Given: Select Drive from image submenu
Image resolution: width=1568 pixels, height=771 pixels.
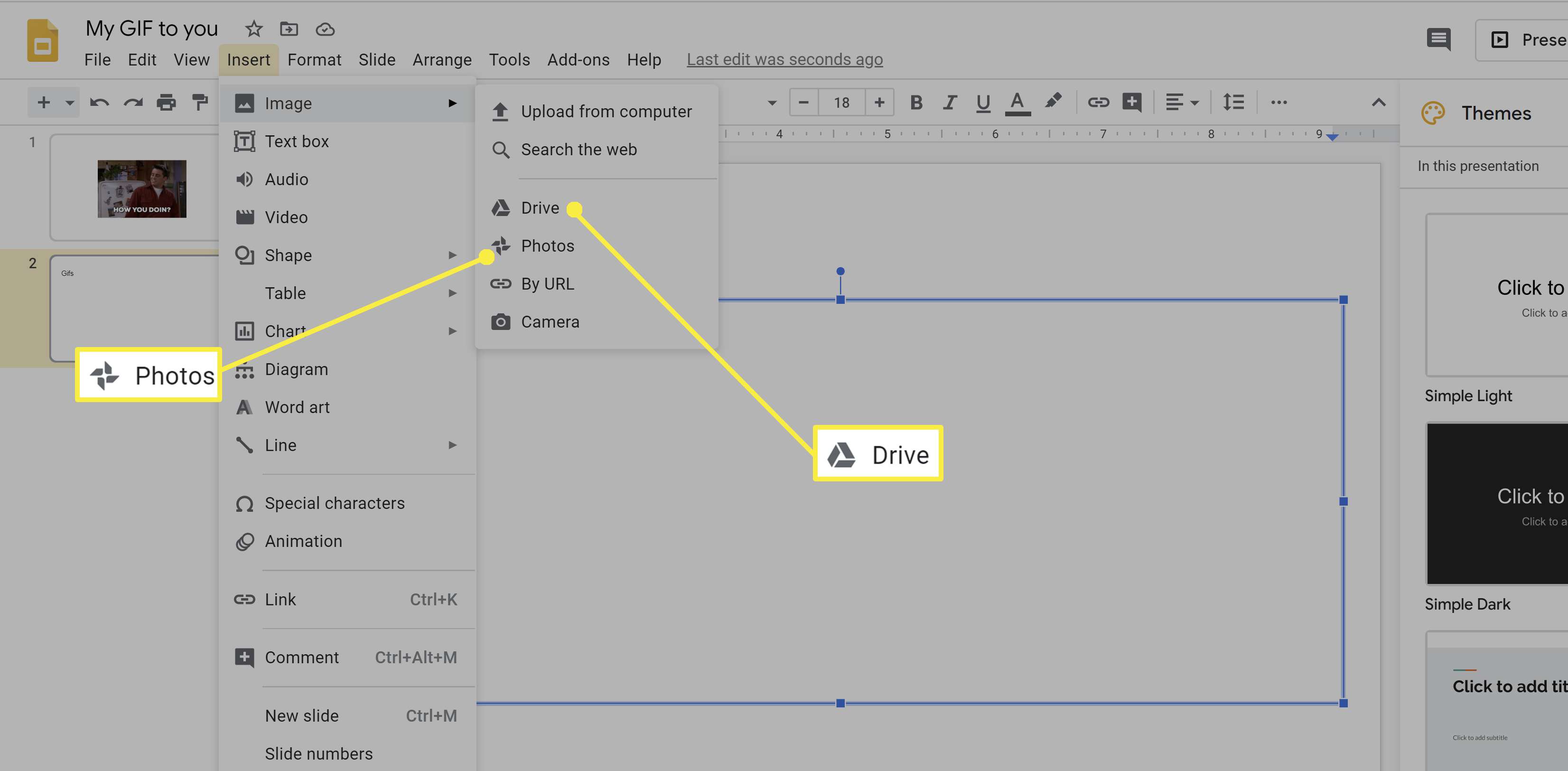Looking at the screenshot, I should point(540,207).
